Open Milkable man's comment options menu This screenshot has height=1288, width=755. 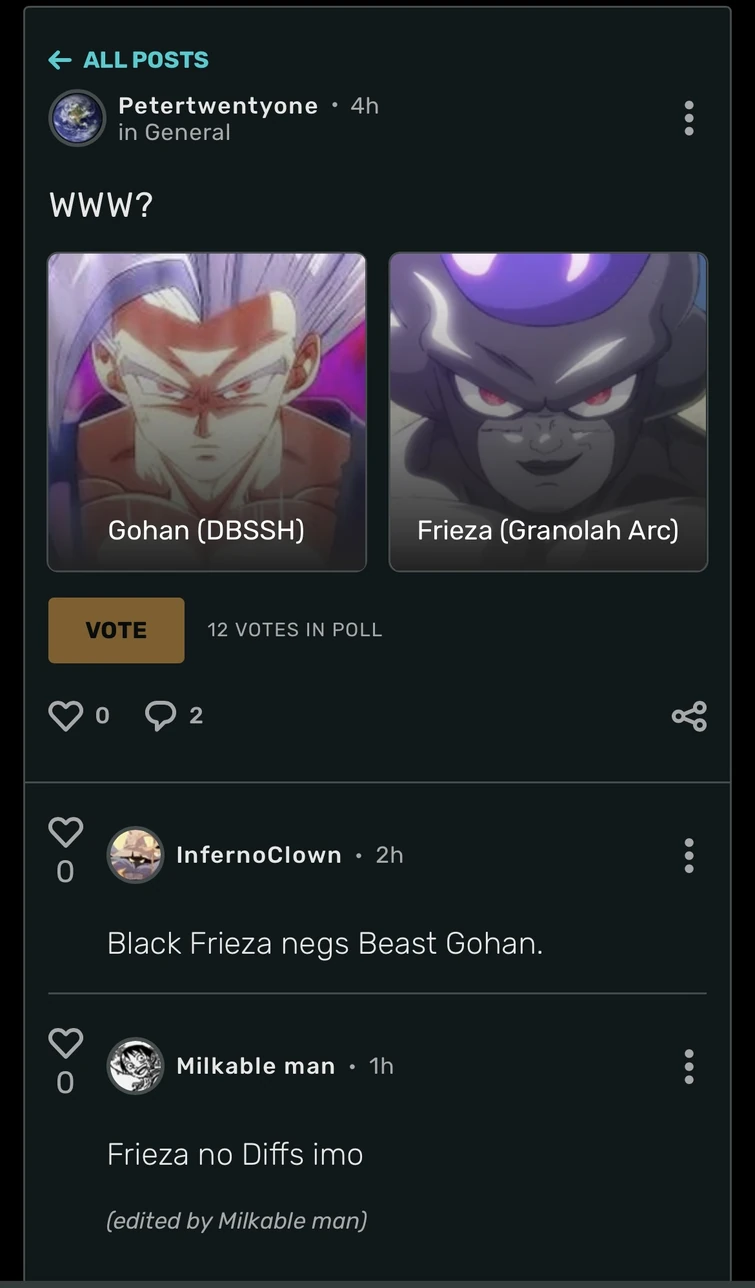click(689, 1067)
